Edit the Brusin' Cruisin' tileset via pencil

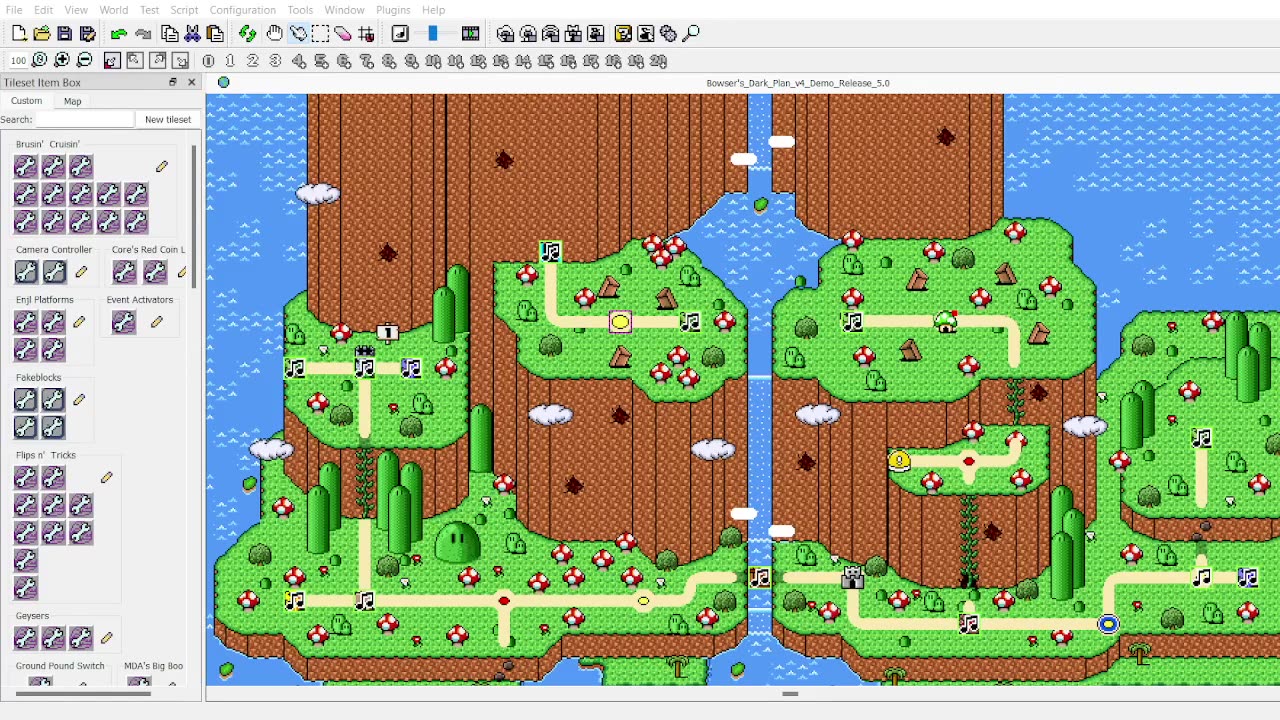point(162,166)
